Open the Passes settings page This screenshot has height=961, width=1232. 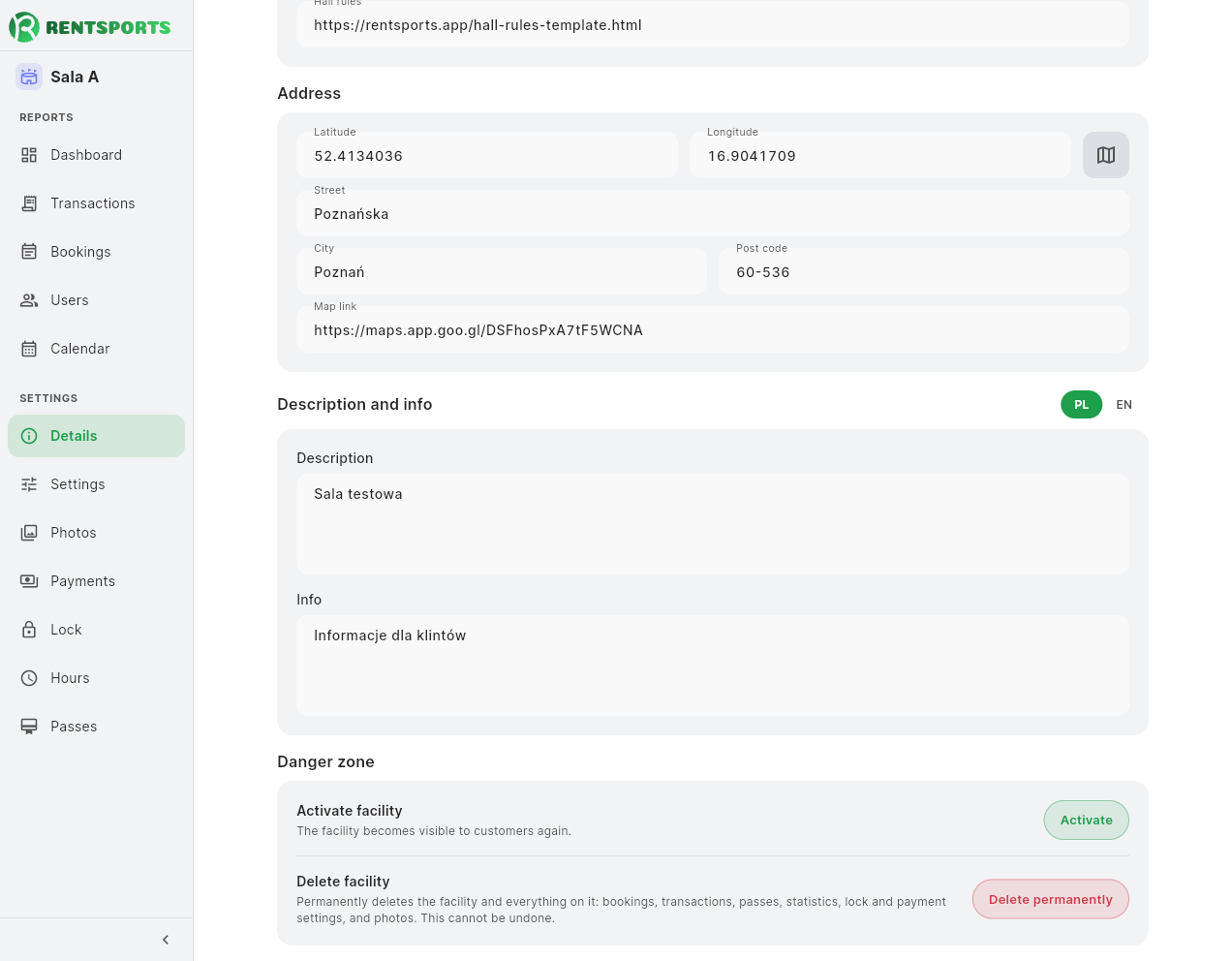tap(96, 727)
